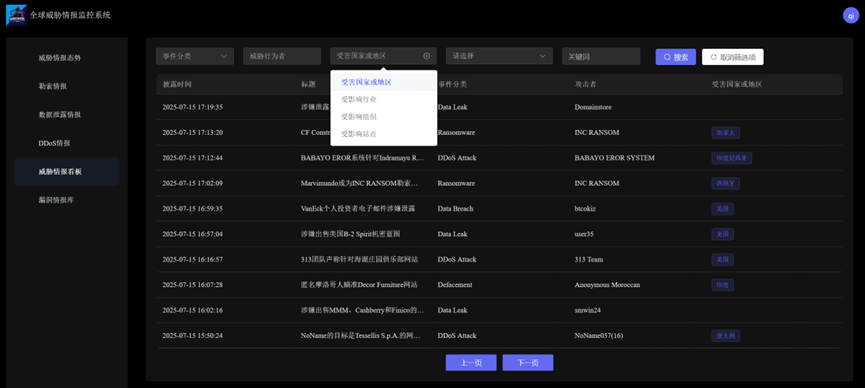Click the 取消筛选项 reset button
The width and height of the screenshot is (865, 388).
coord(733,57)
